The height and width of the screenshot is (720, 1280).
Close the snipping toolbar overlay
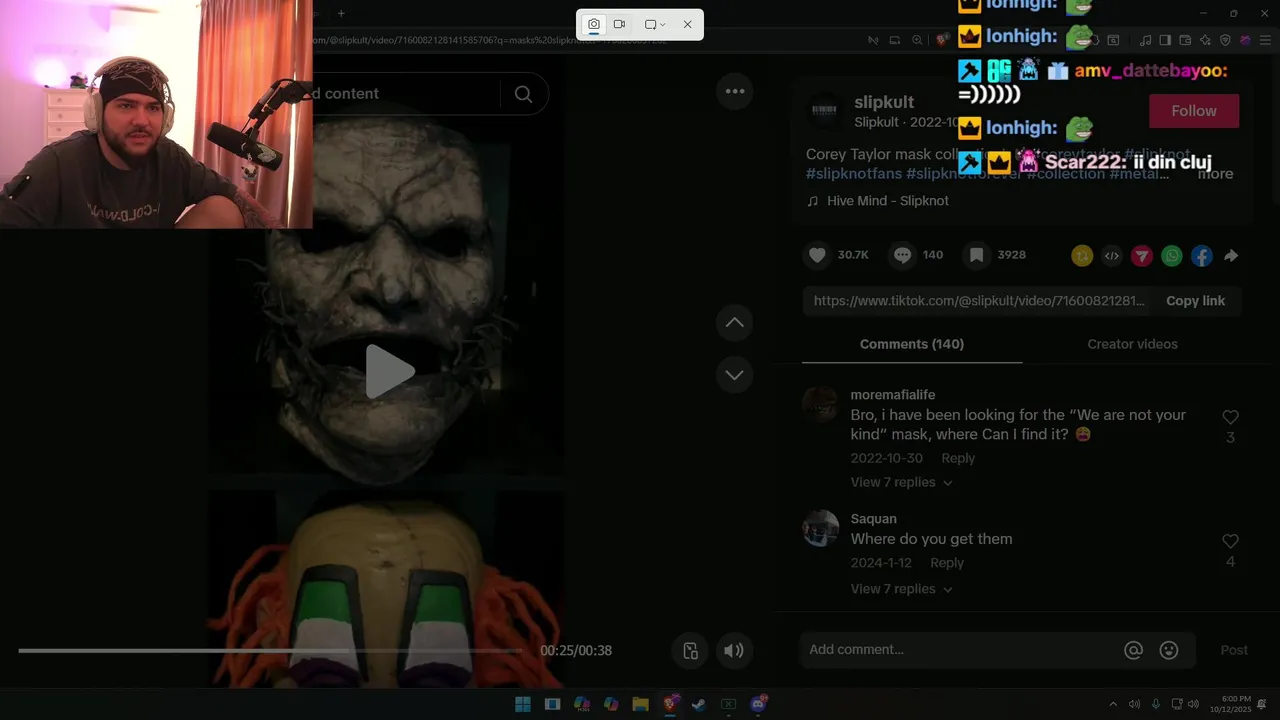(x=687, y=24)
